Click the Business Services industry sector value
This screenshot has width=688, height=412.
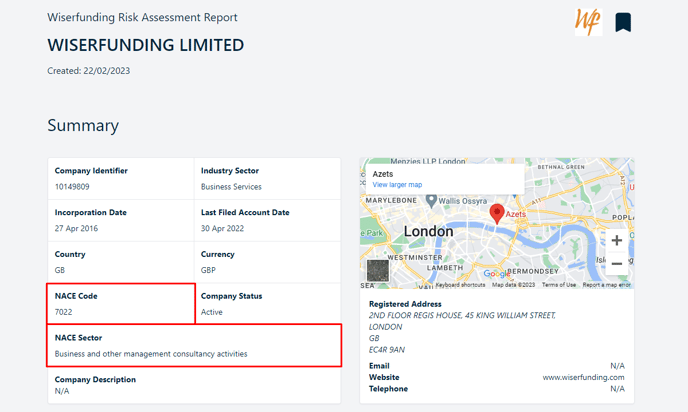[x=231, y=186]
